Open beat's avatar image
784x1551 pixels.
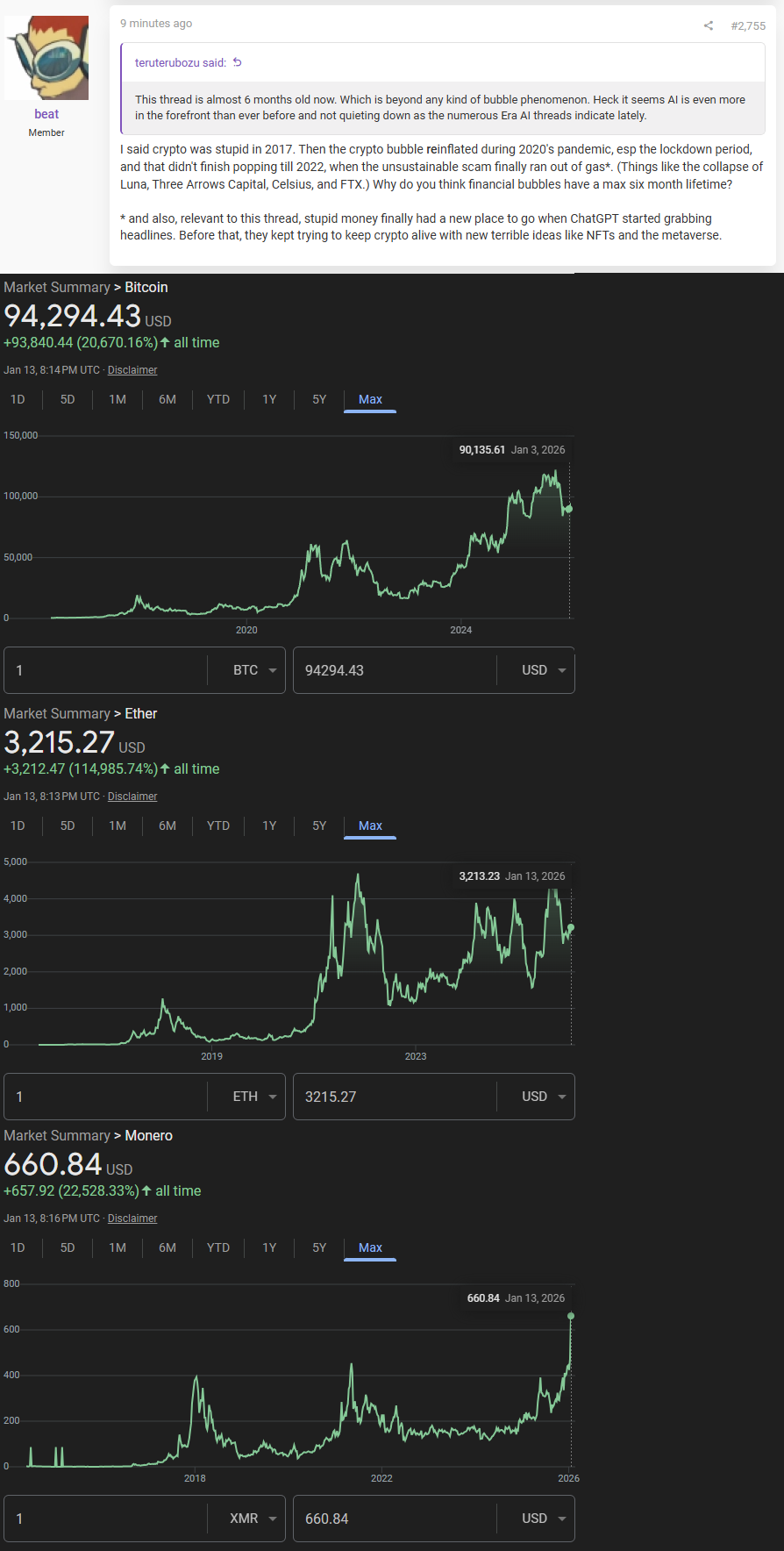(46, 58)
